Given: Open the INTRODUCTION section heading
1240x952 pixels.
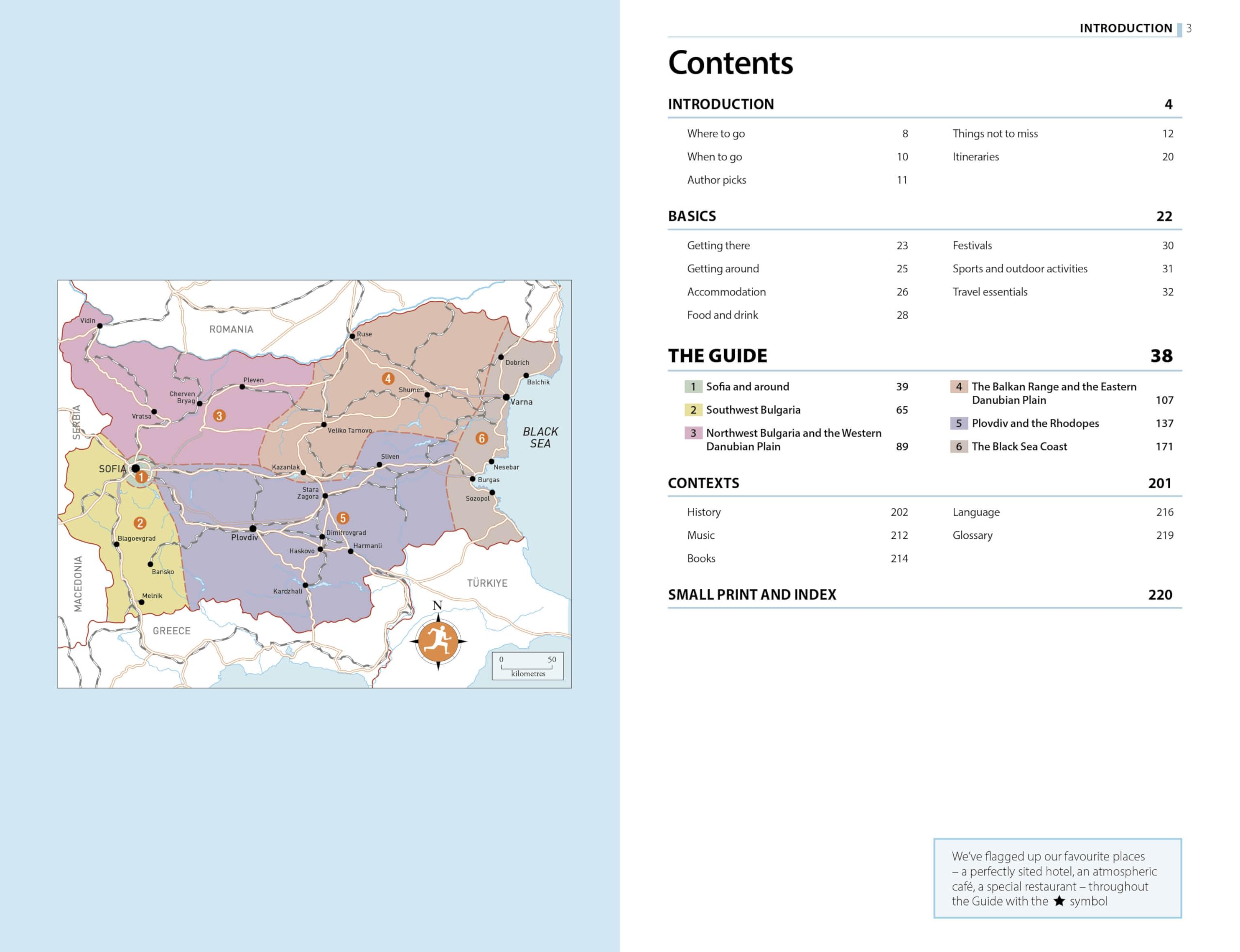Looking at the screenshot, I should [x=721, y=104].
